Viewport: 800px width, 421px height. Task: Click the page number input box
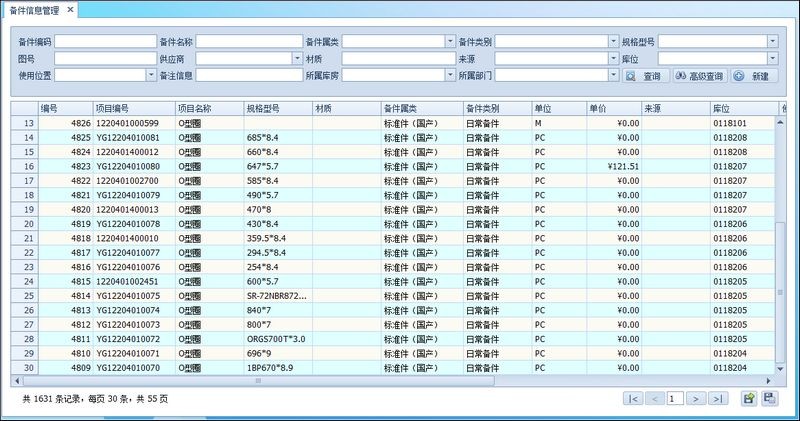point(675,399)
